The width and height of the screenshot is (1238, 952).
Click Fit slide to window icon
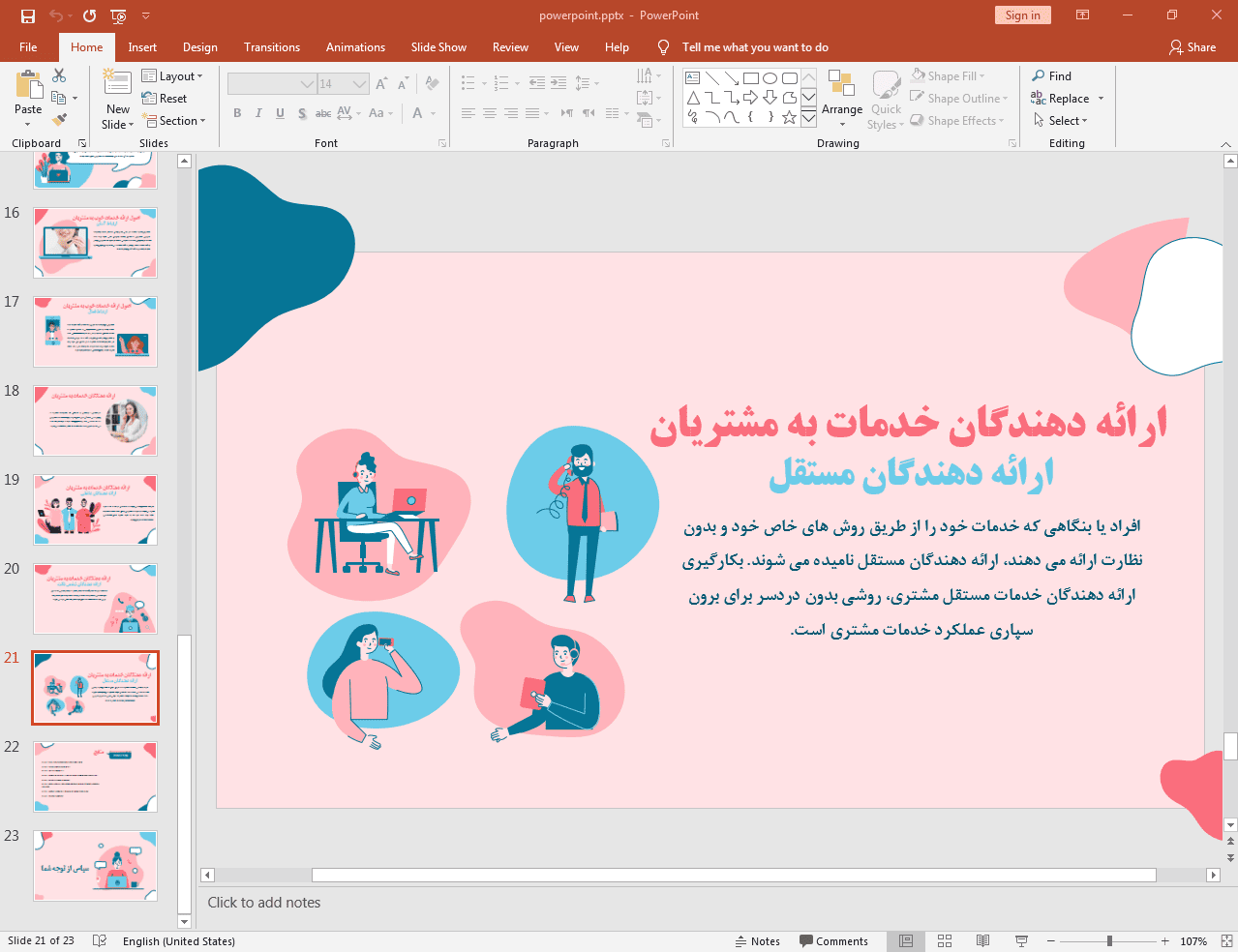tap(1226, 941)
